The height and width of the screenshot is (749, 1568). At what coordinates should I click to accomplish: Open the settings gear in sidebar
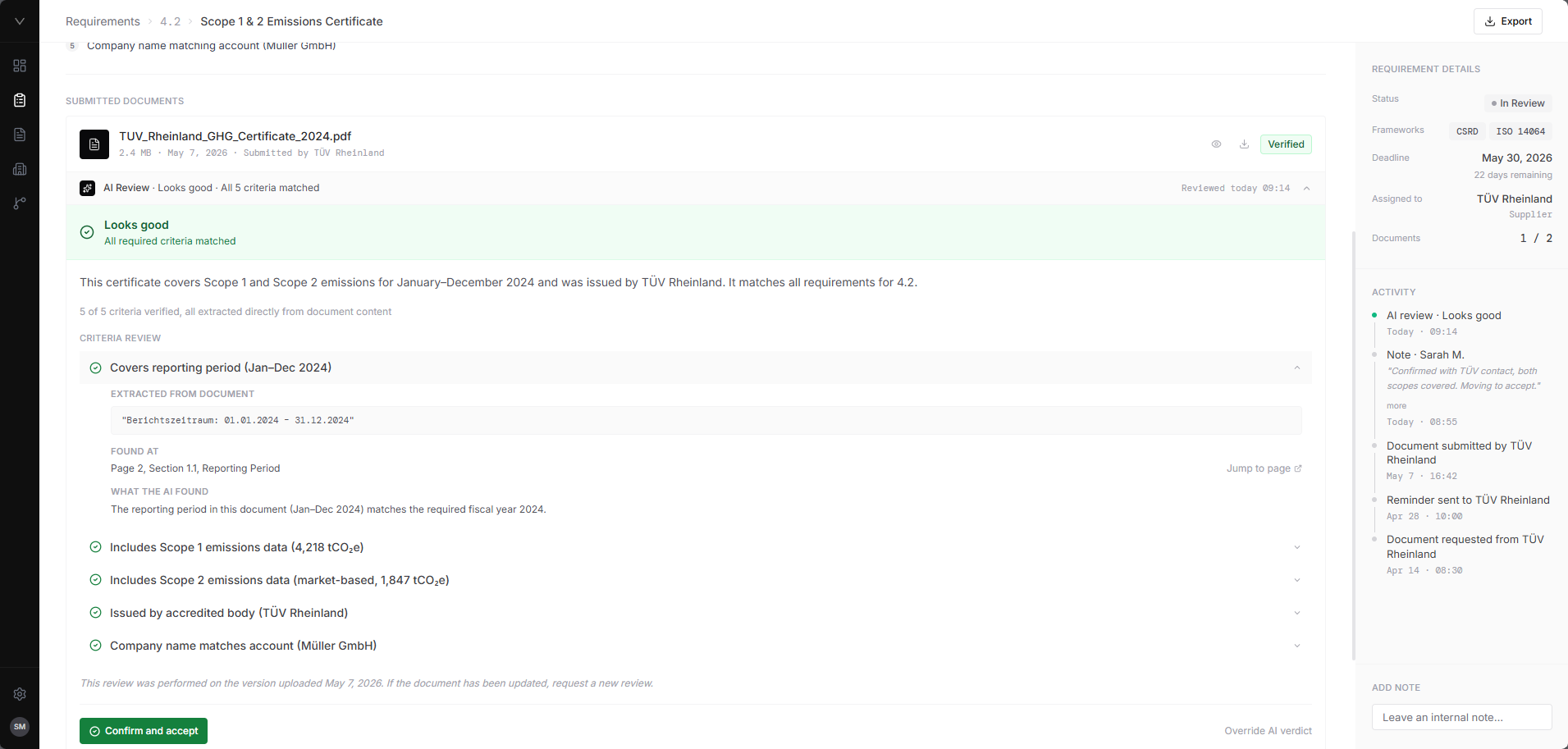pyautogui.click(x=20, y=694)
